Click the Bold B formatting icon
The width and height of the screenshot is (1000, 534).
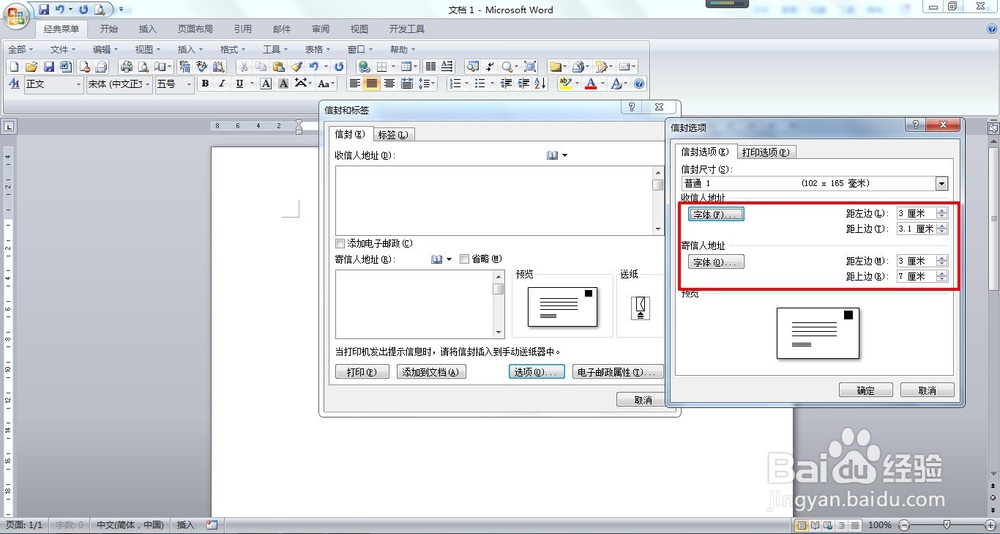[x=205, y=84]
